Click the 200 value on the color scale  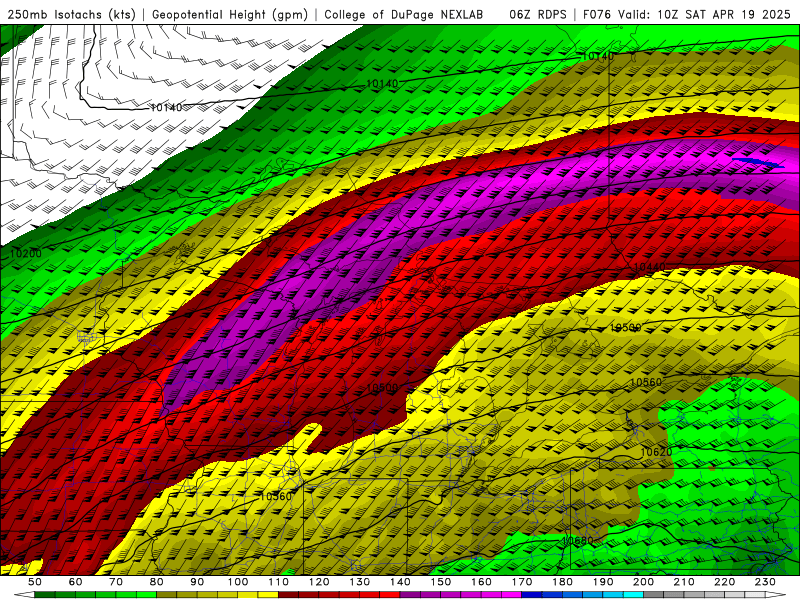643,582
